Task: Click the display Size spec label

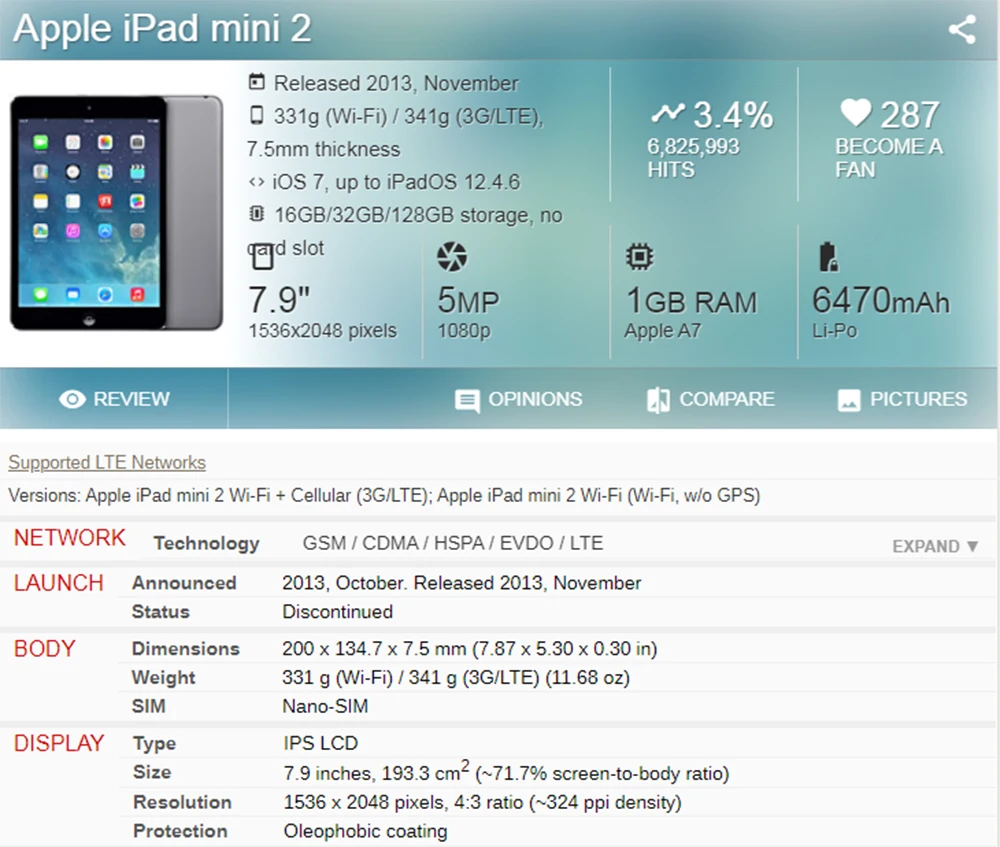Action: [152, 772]
